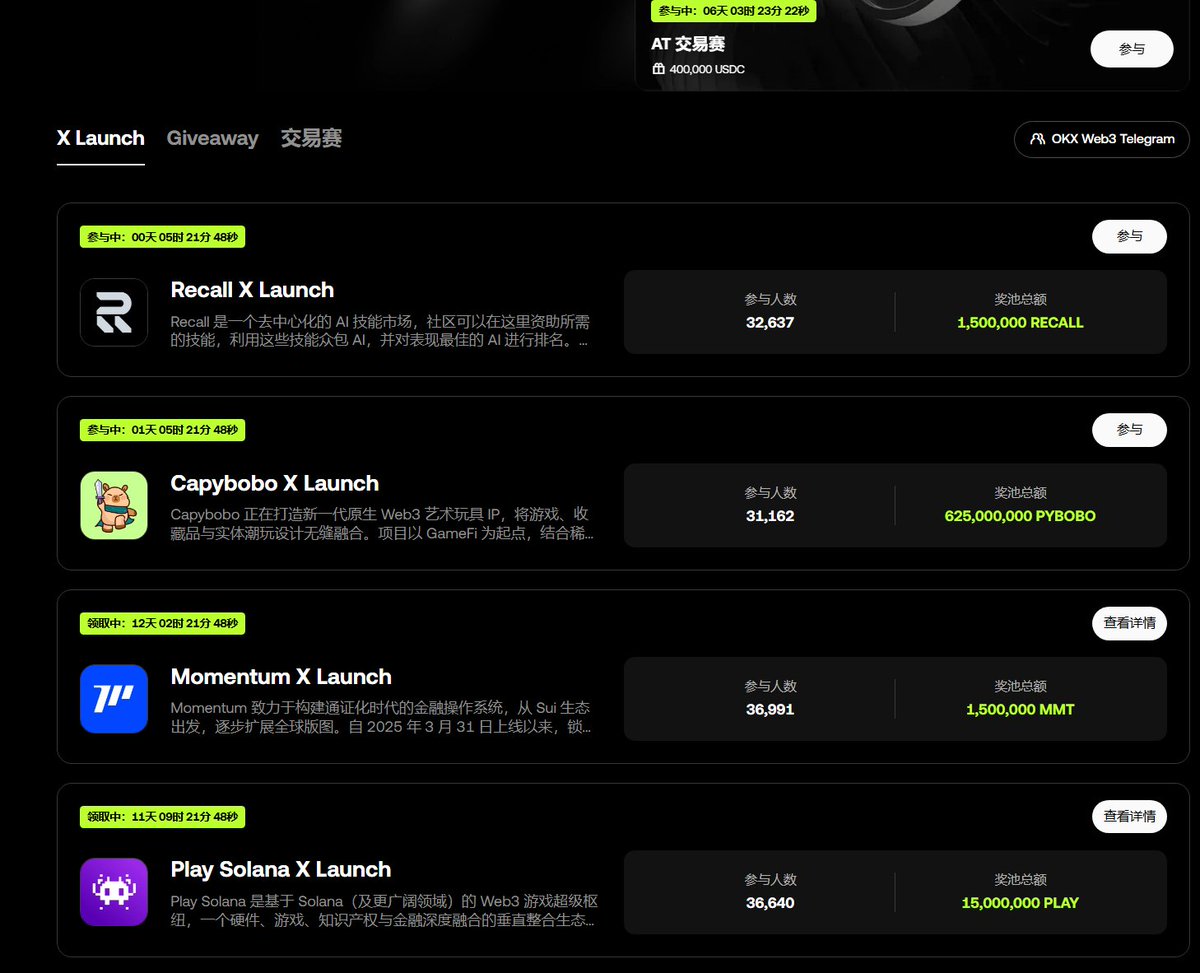
Task: Click participant count 36,991
Action: 770,709
